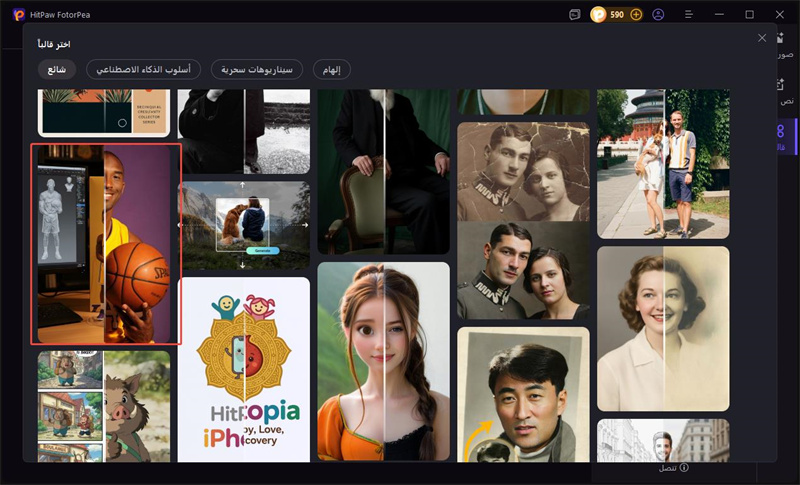Pick the seated man with chair template

click(x=384, y=172)
